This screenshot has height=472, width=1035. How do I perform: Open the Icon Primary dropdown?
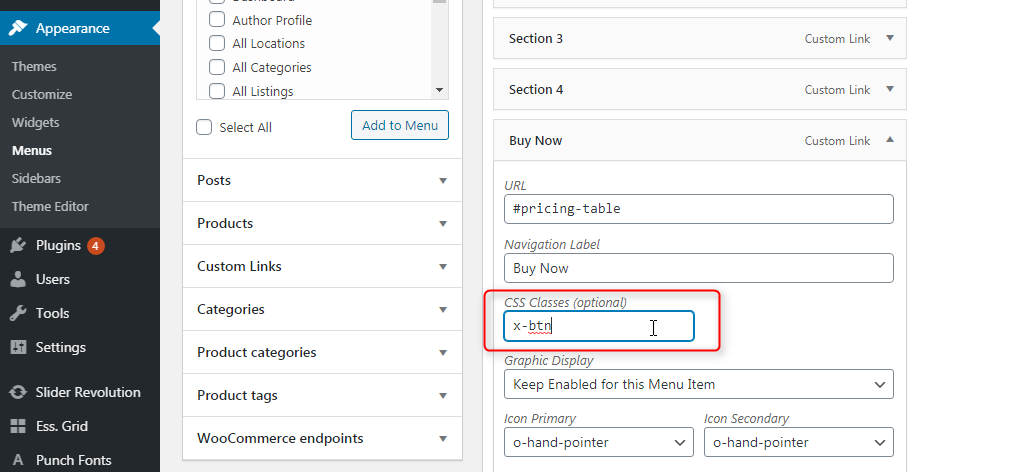pyautogui.click(x=599, y=442)
